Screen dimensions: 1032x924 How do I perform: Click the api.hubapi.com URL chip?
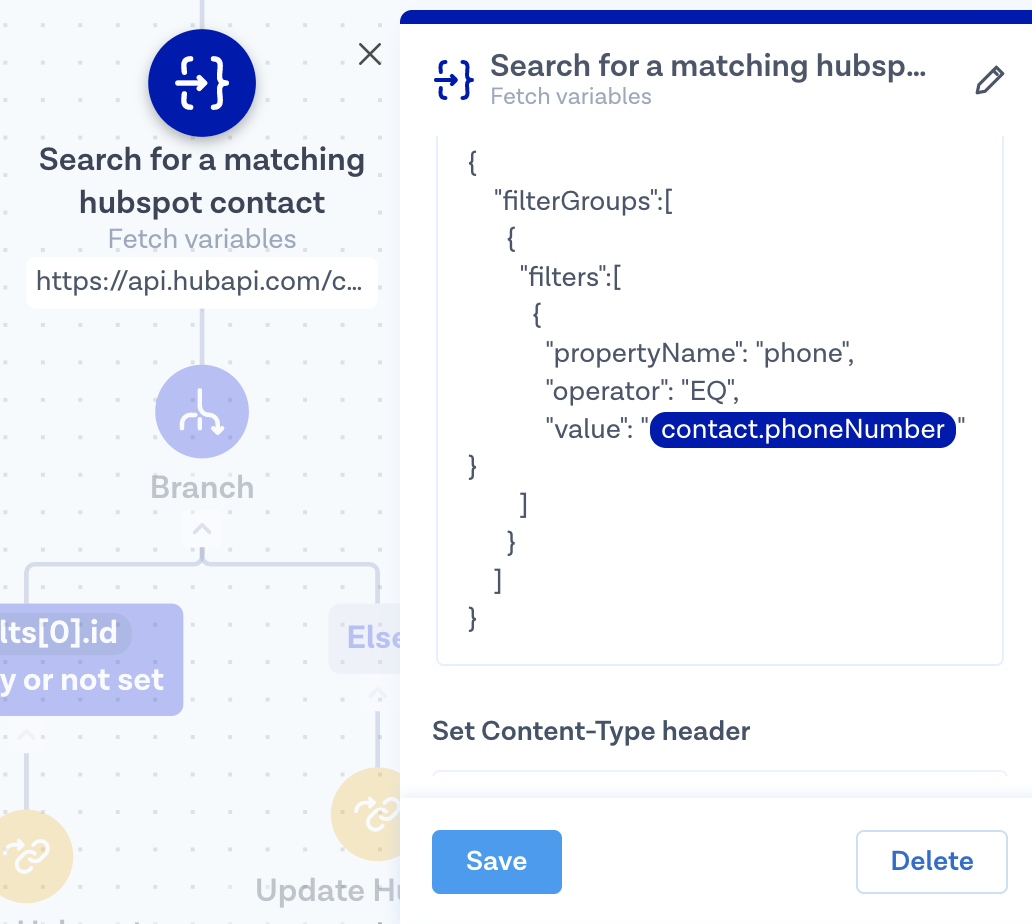[x=201, y=282]
